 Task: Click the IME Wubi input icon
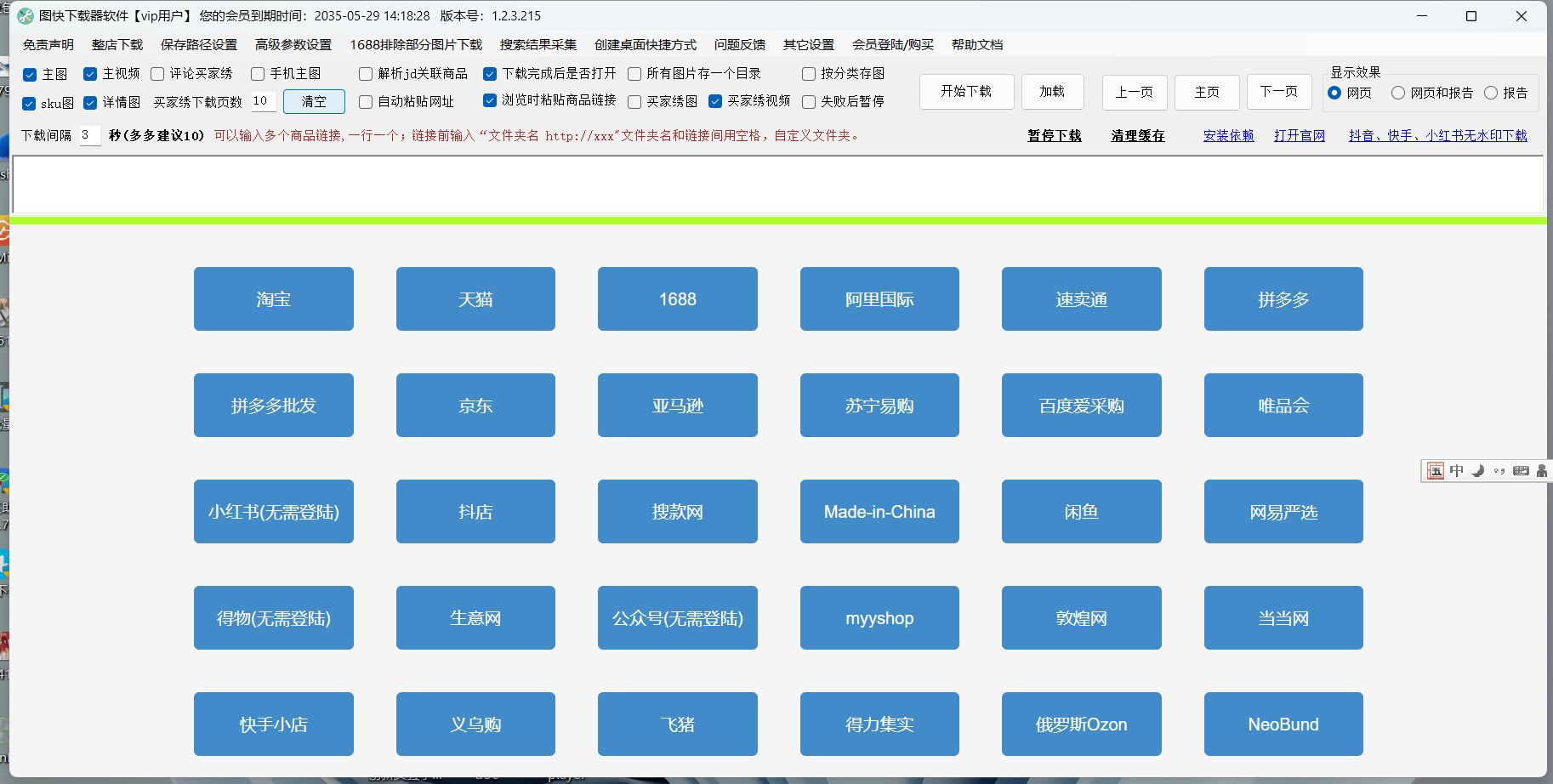click(x=1436, y=471)
